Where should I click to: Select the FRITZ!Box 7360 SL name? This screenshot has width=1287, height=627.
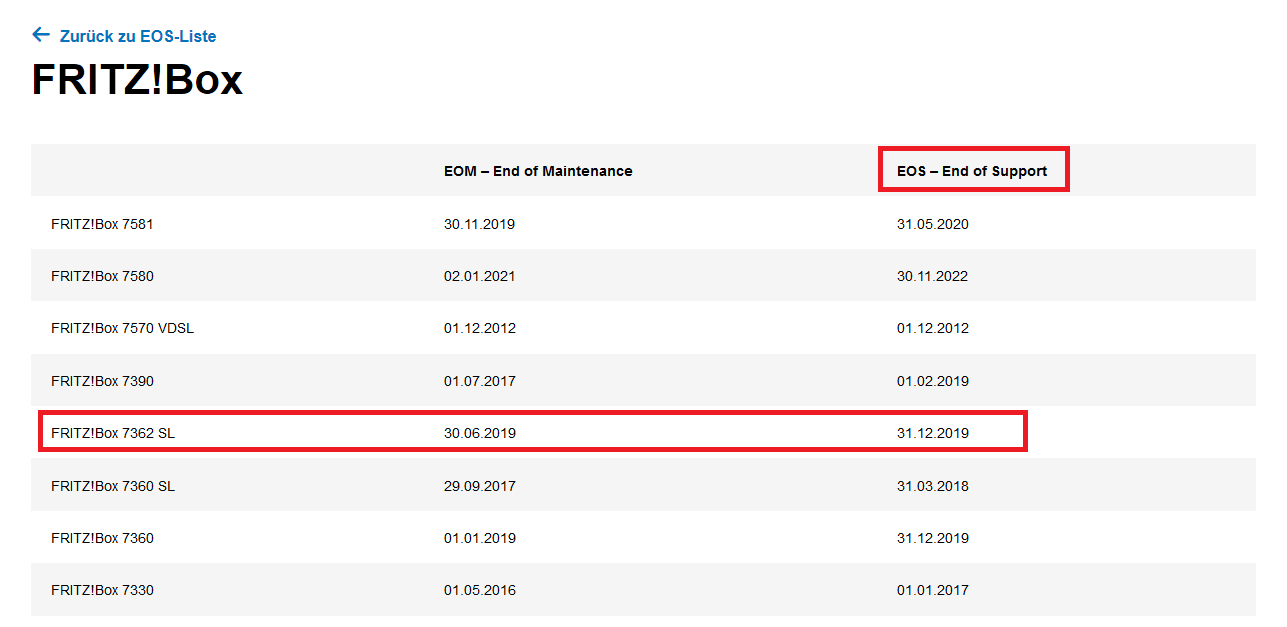tap(113, 486)
